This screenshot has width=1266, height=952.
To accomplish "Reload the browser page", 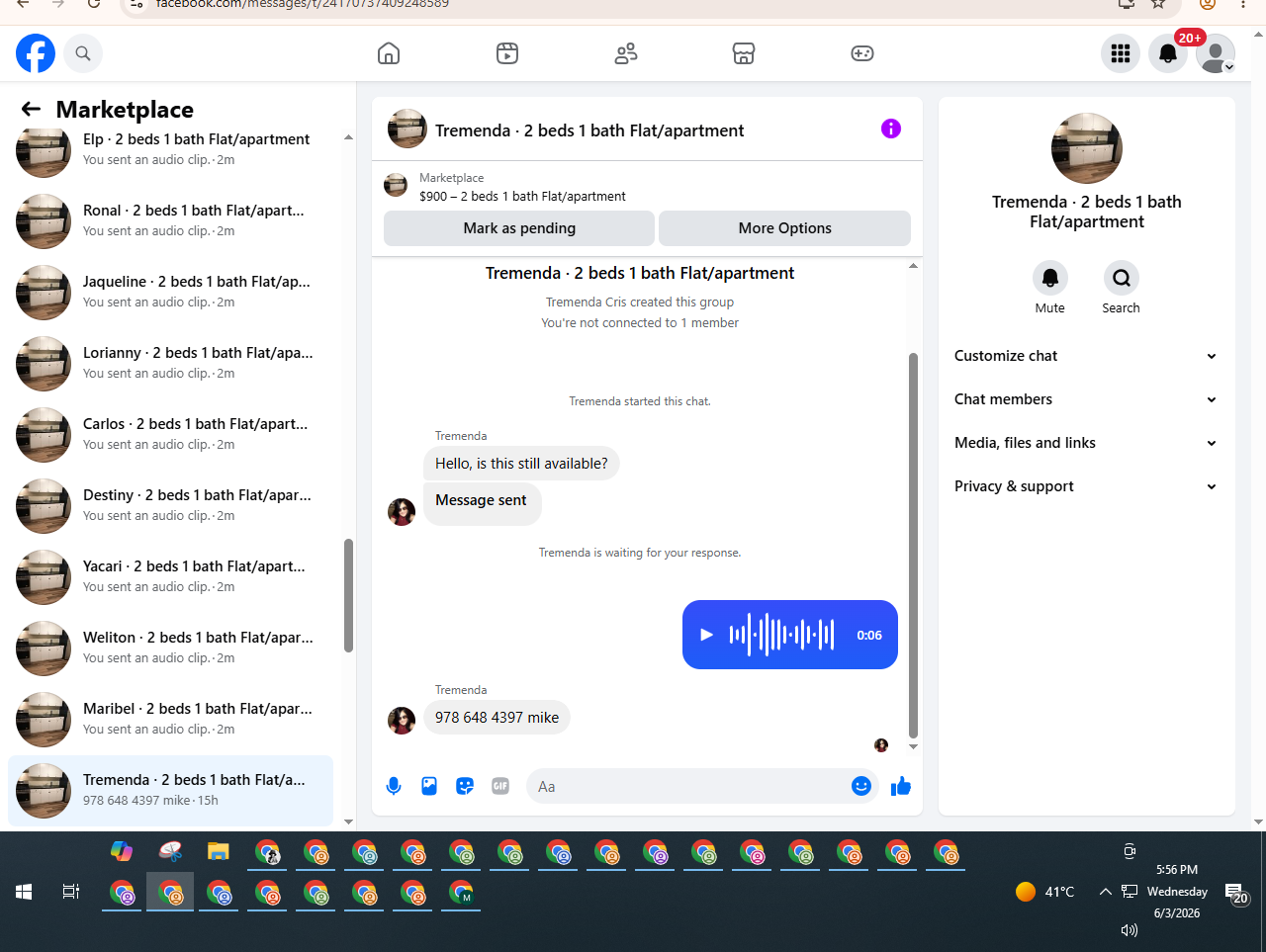I will (x=94, y=4).
